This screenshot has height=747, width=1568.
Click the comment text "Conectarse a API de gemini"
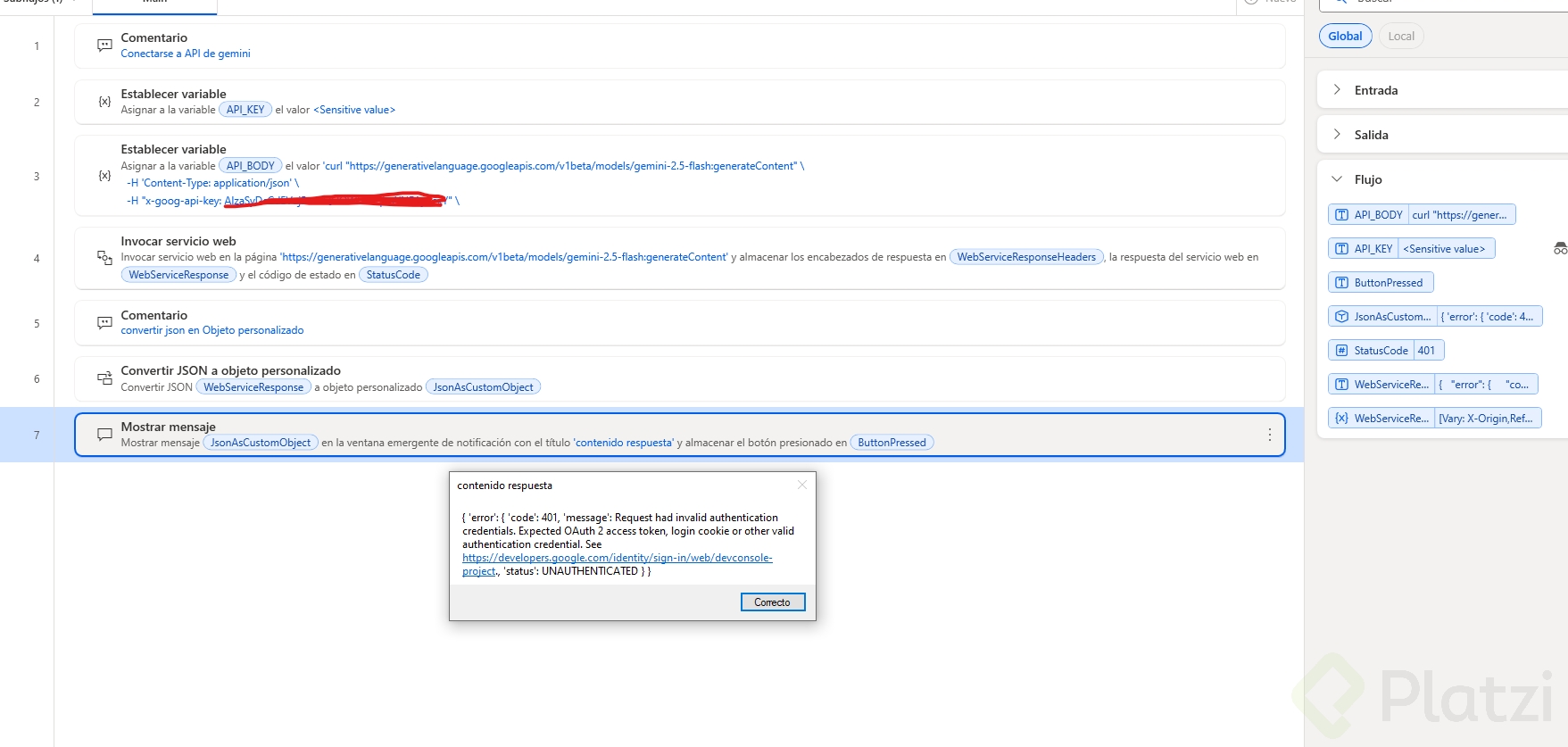click(186, 54)
